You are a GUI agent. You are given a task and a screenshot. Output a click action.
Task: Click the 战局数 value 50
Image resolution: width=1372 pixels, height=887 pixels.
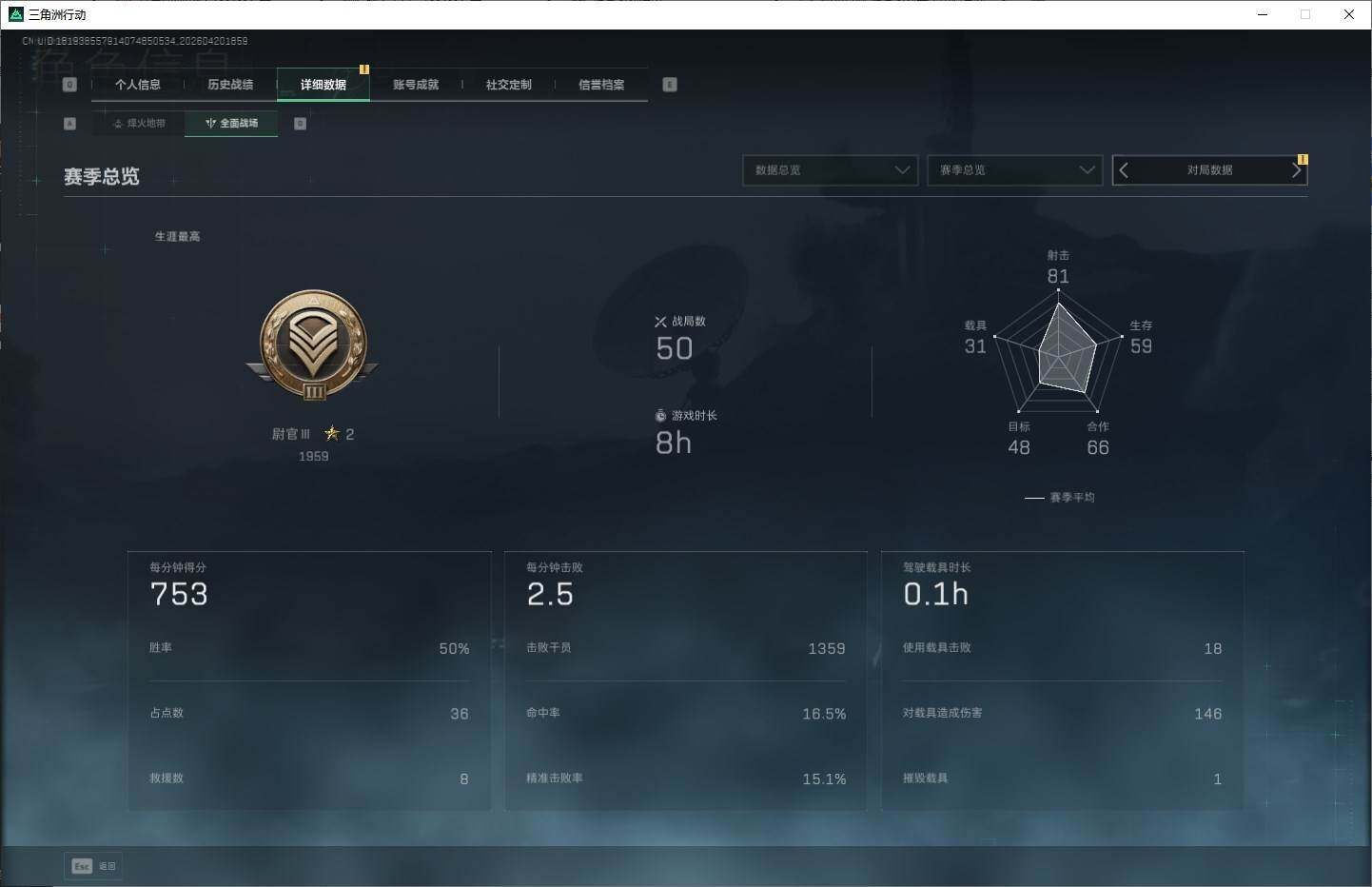(x=675, y=348)
